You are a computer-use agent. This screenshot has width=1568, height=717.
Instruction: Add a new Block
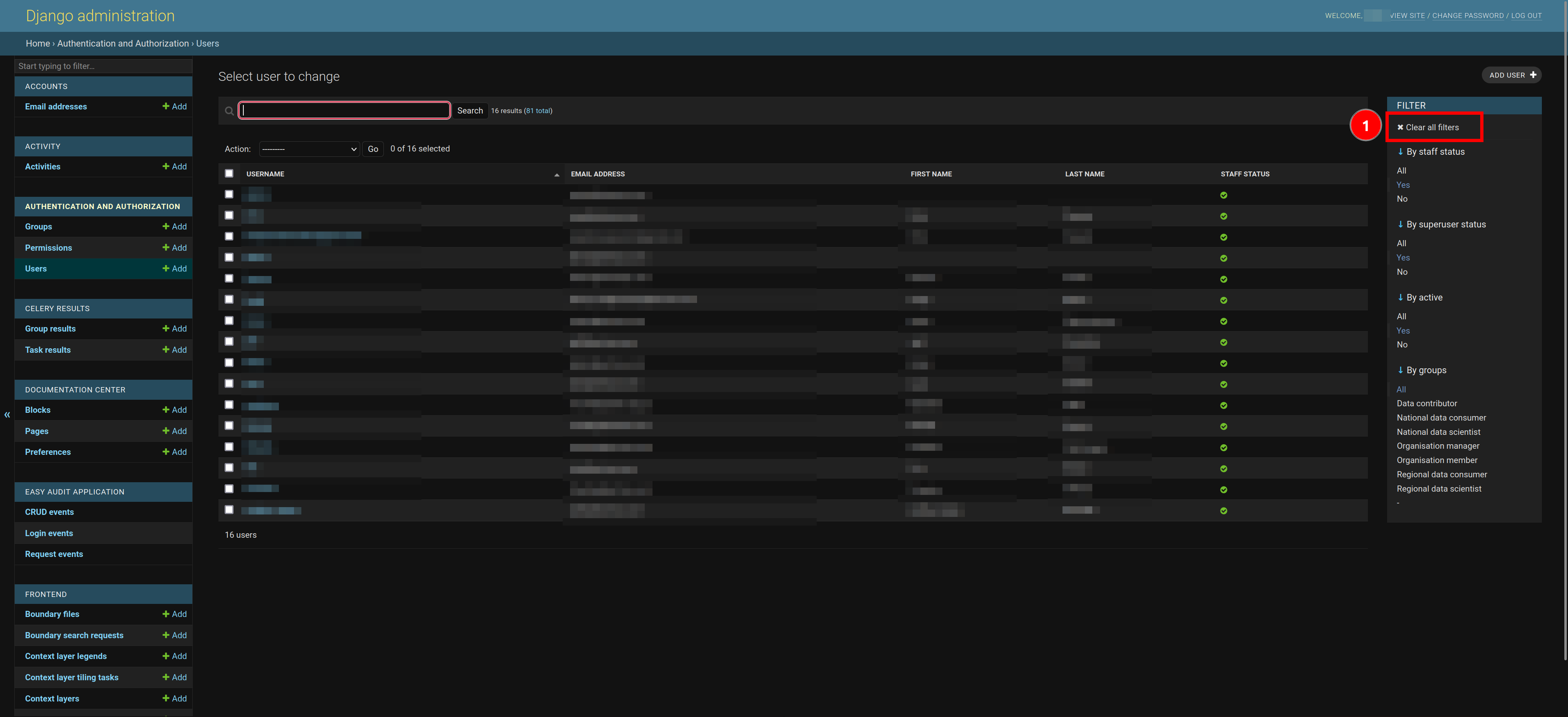[175, 410]
